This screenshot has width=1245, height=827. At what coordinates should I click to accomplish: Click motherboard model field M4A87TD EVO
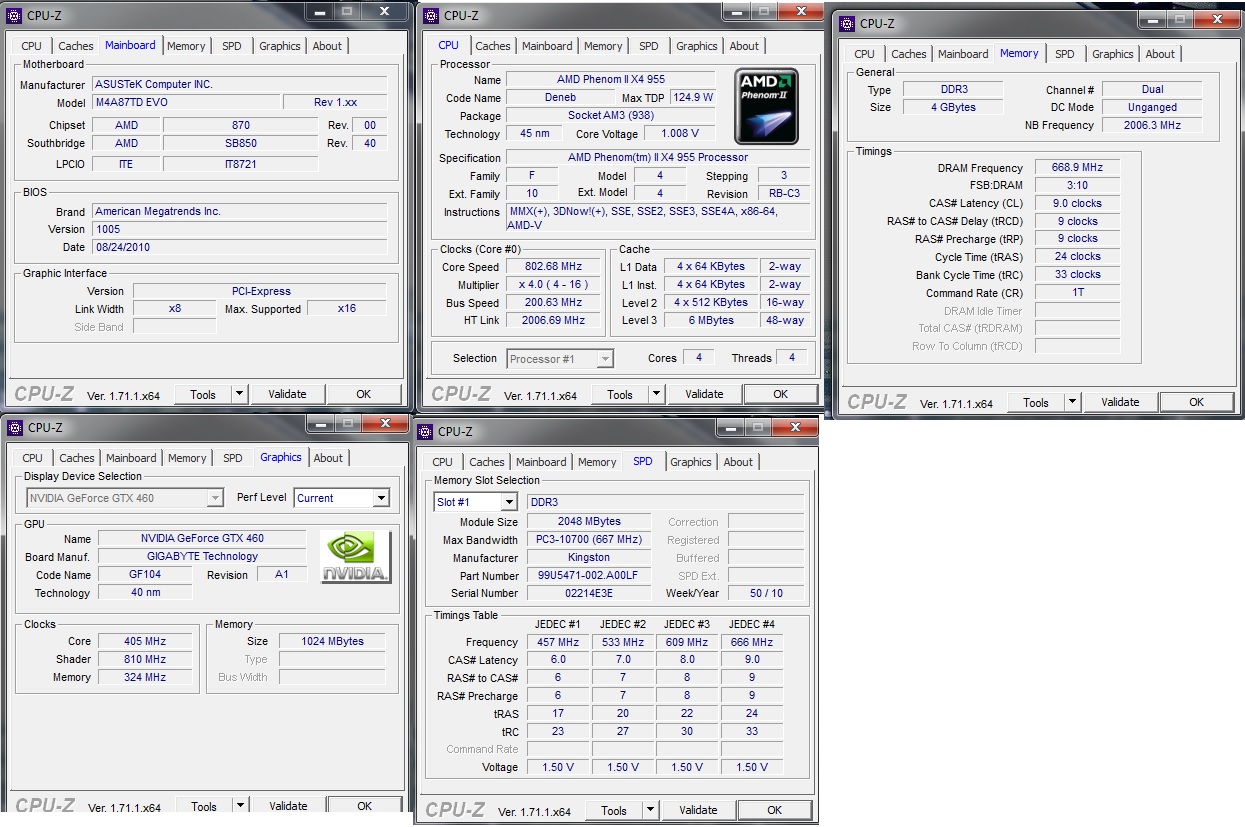coord(186,103)
